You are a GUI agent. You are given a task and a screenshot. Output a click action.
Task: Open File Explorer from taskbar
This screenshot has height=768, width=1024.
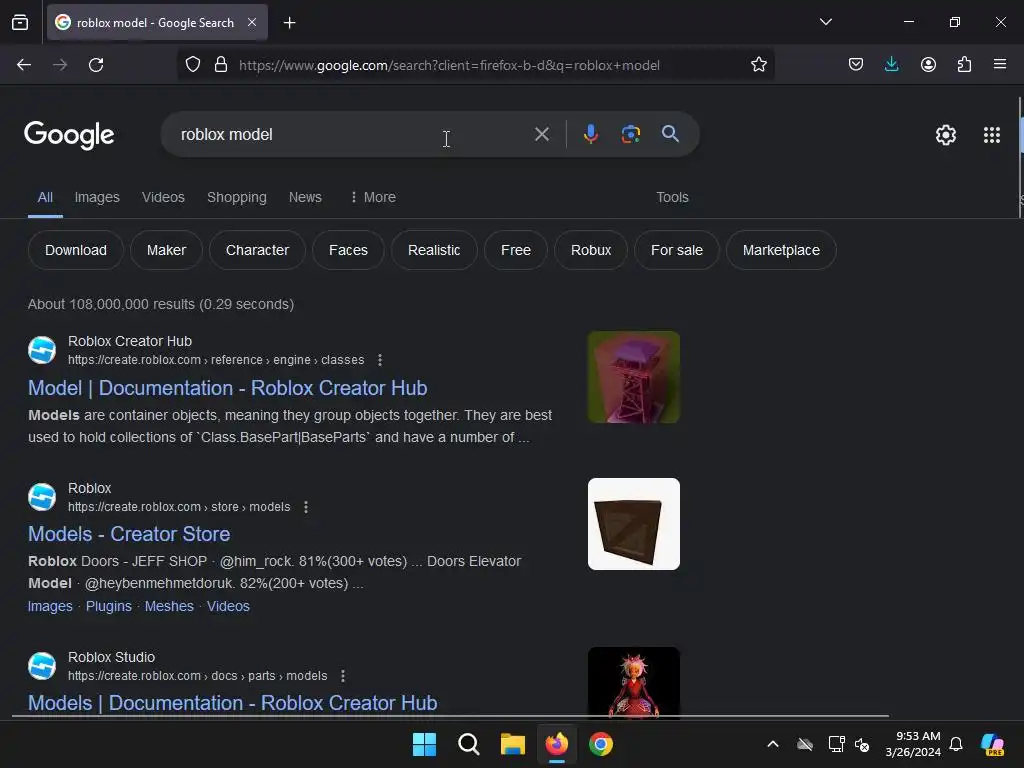513,744
